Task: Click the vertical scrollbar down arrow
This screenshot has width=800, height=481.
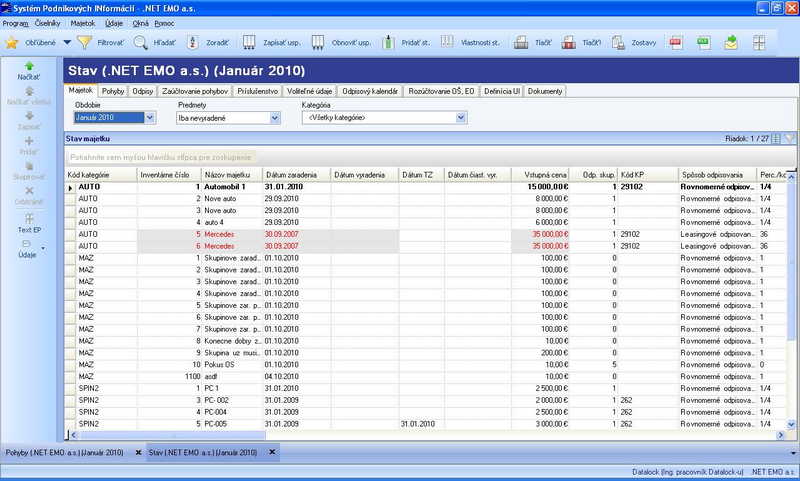Action: (791, 424)
